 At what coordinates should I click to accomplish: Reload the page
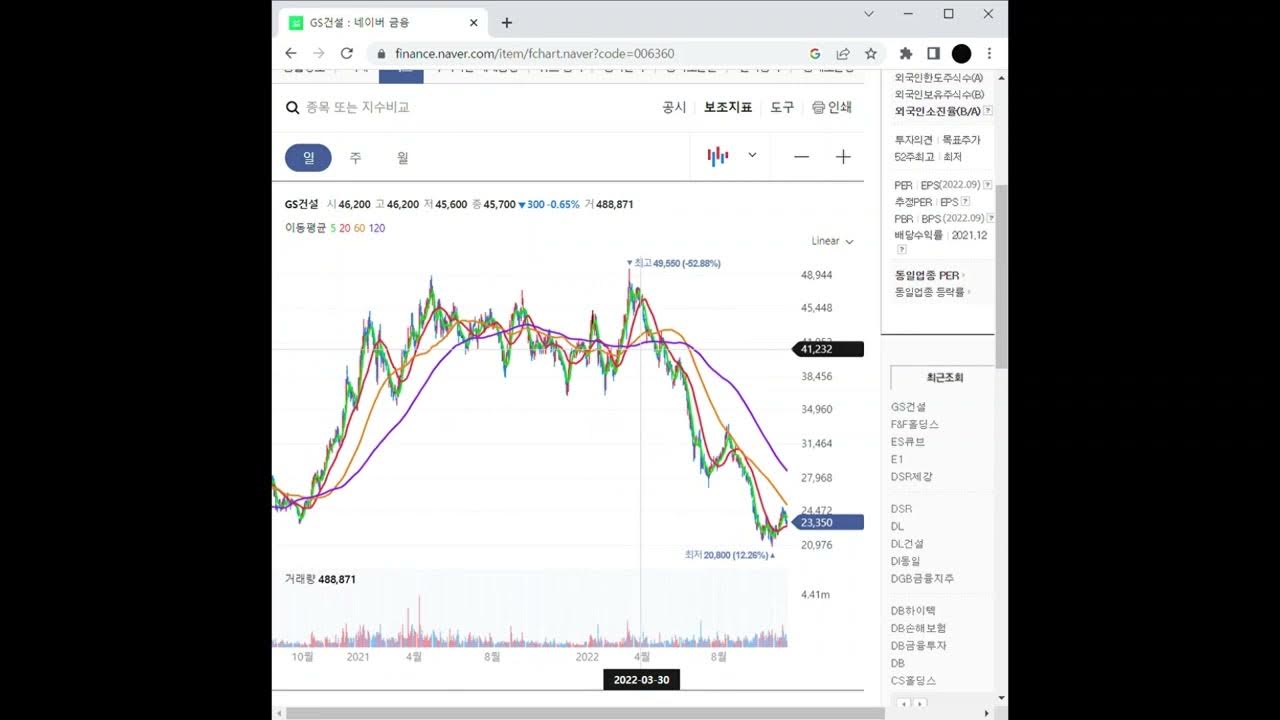[347, 53]
